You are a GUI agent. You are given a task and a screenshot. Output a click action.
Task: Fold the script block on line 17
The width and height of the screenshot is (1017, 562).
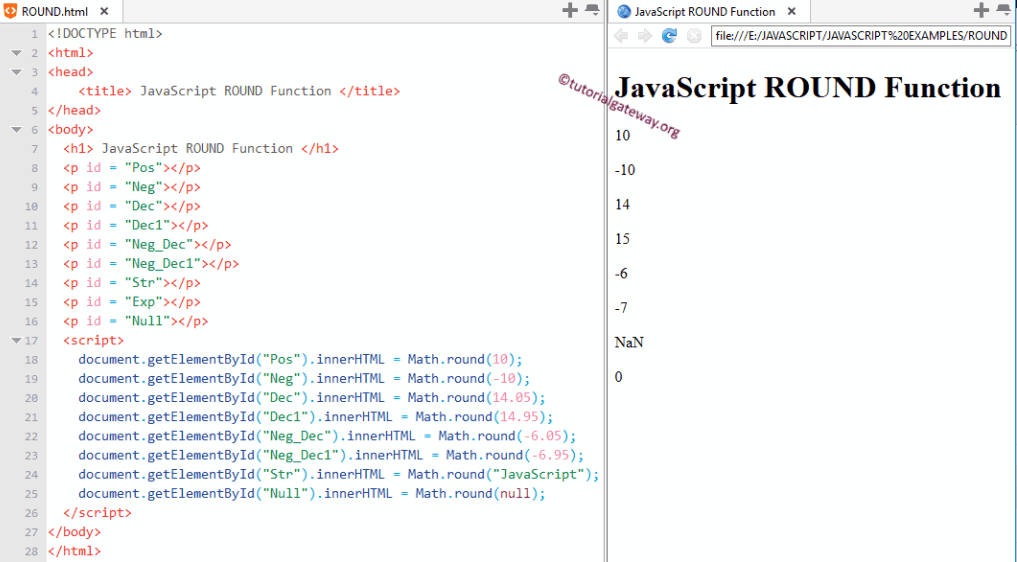[x=16, y=341]
